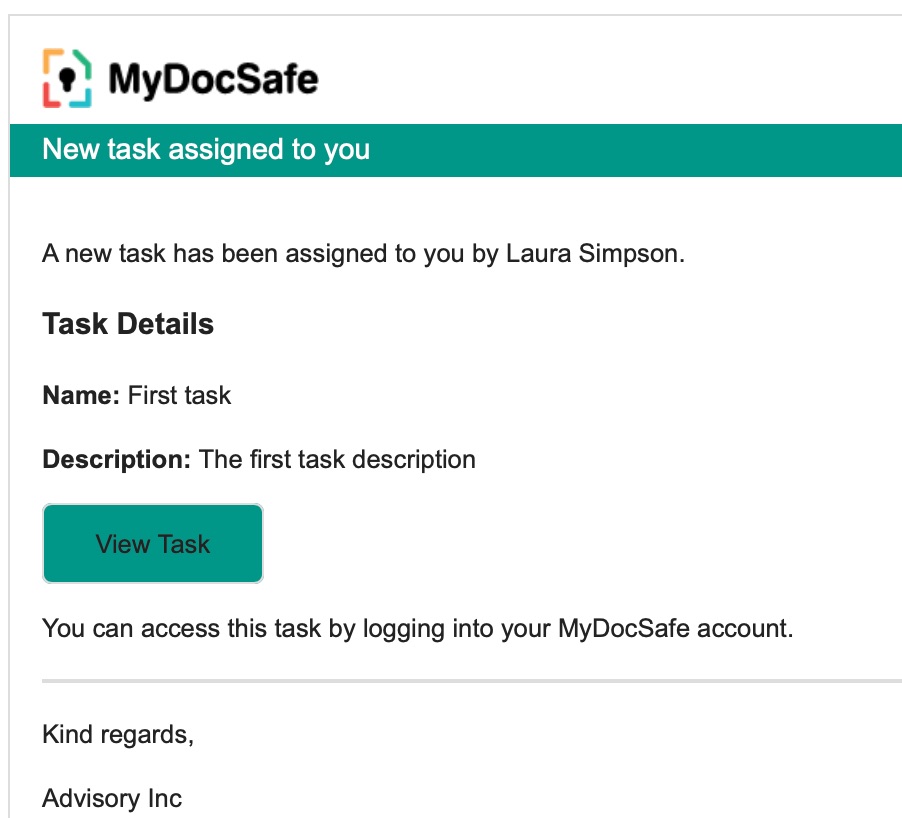Open the task using the teal button

pyautogui.click(x=152, y=543)
